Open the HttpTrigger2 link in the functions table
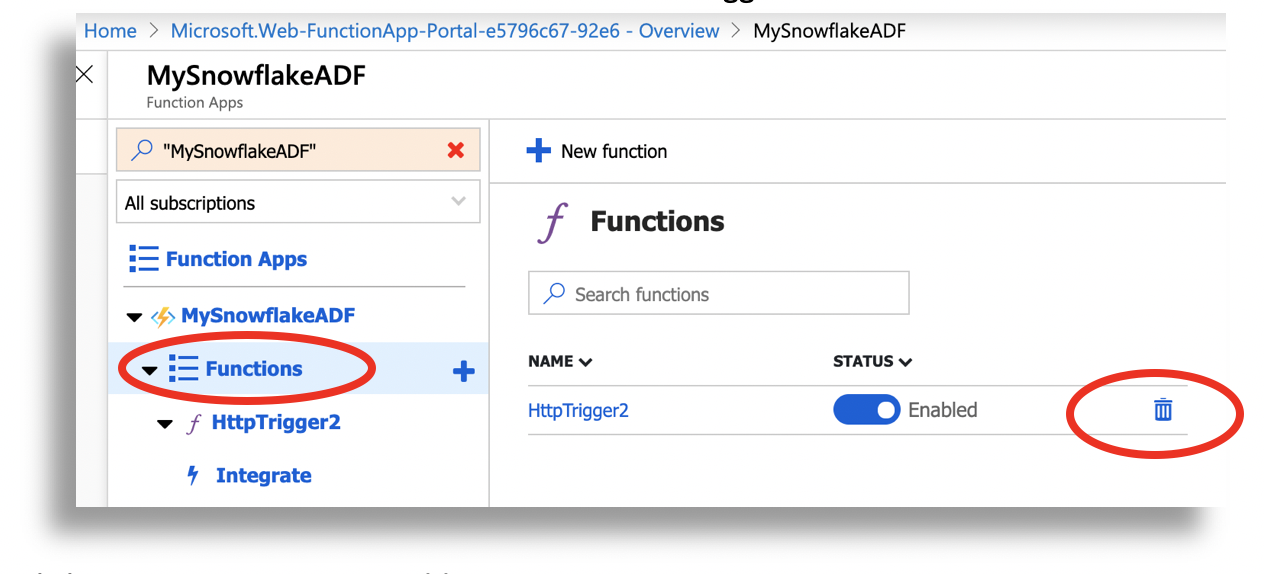Viewport: 1264px width, 574px height. [578, 410]
